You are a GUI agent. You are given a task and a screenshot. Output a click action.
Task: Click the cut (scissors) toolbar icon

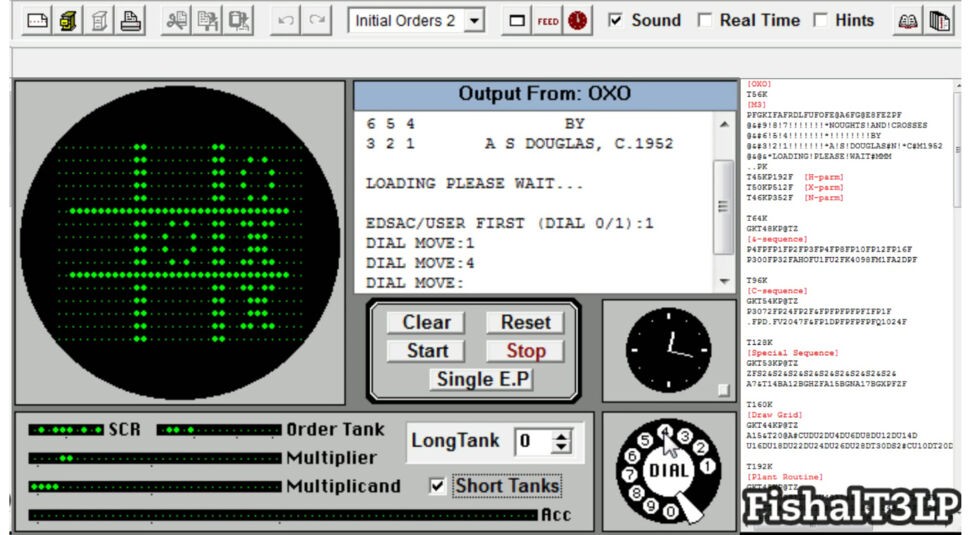point(176,21)
